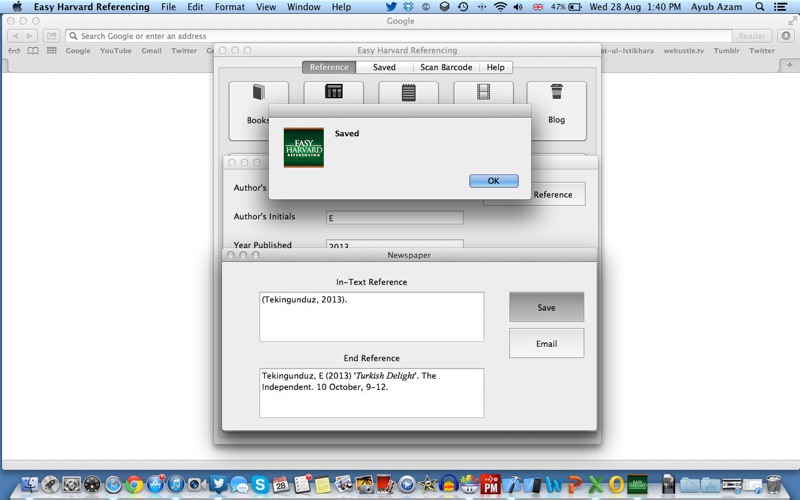The image size is (800, 500).
Task: Click the Year Published field
Action: tap(394, 244)
